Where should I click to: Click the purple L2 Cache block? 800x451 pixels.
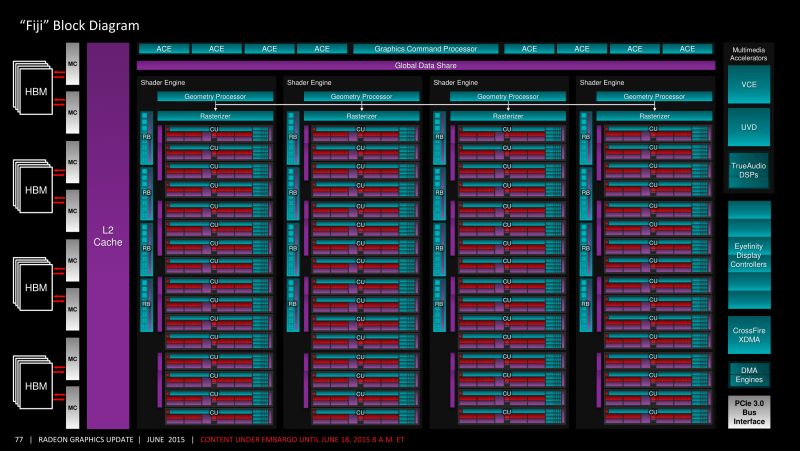(108, 236)
